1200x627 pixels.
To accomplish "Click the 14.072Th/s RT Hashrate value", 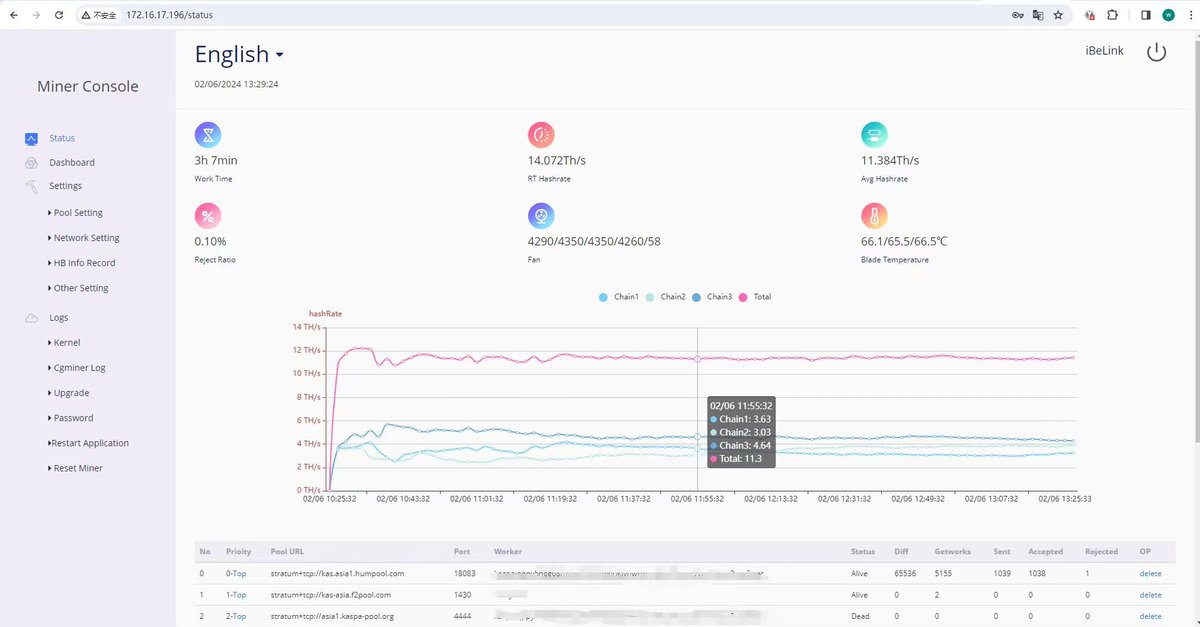I will [x=557, y=160].
